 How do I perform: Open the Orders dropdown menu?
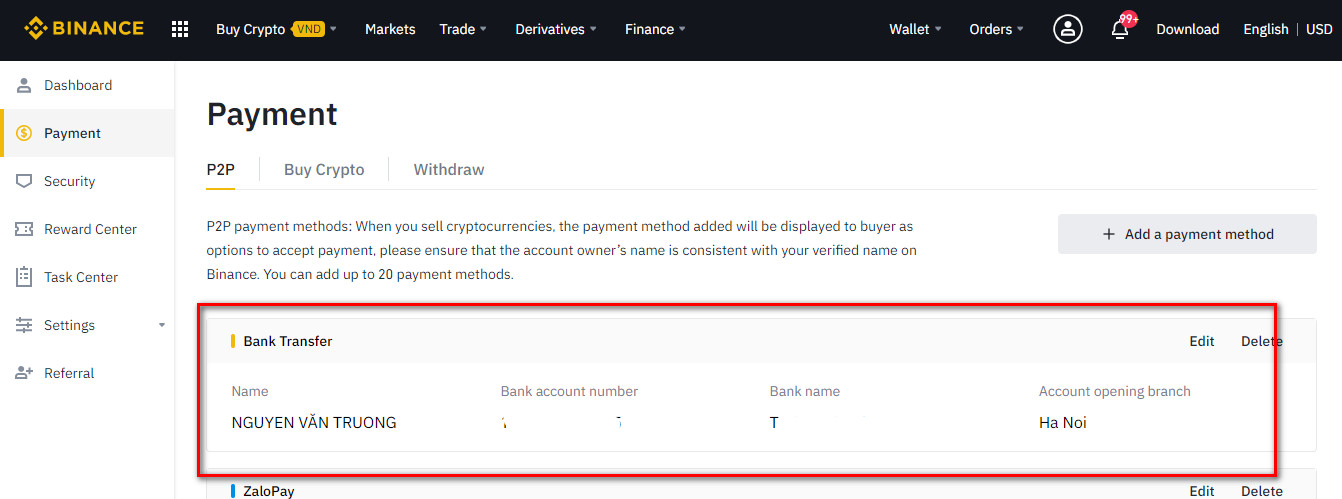(996, 29)
